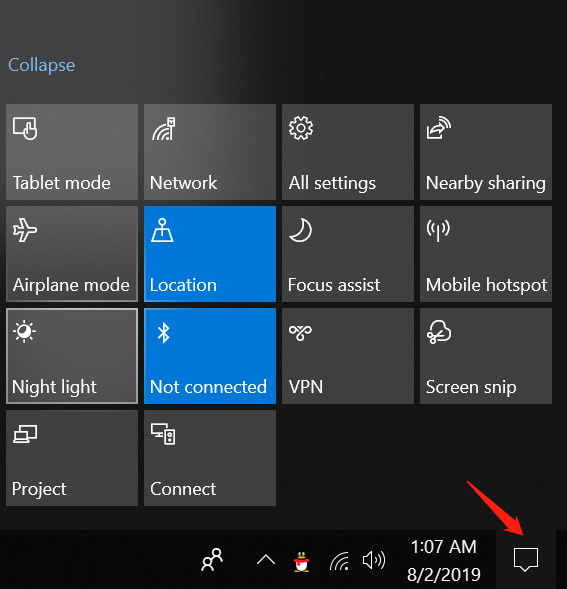Image resolution: width=567 pixels, height=589 pixels.
Task: Turn on Nearby sharing
Action: coord(485,152)
